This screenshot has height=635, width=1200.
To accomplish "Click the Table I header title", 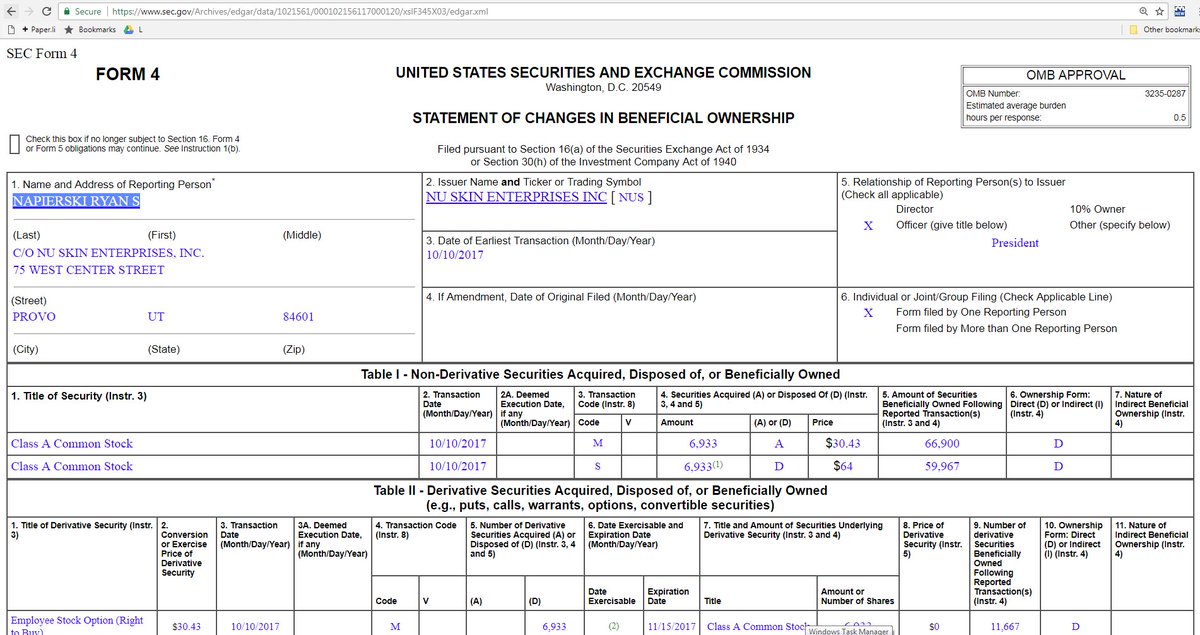I will tap(600, 375).
